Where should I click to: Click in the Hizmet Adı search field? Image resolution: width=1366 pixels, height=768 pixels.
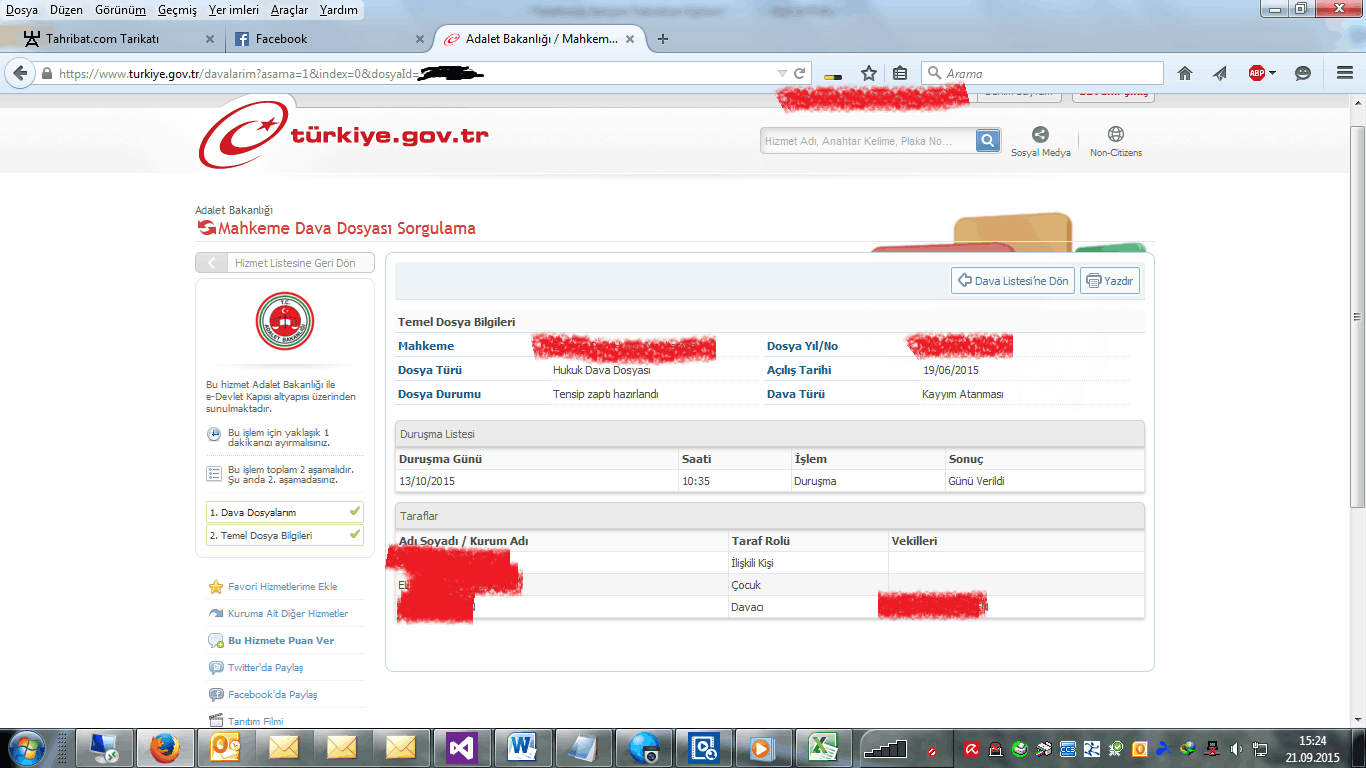[867, 141]
